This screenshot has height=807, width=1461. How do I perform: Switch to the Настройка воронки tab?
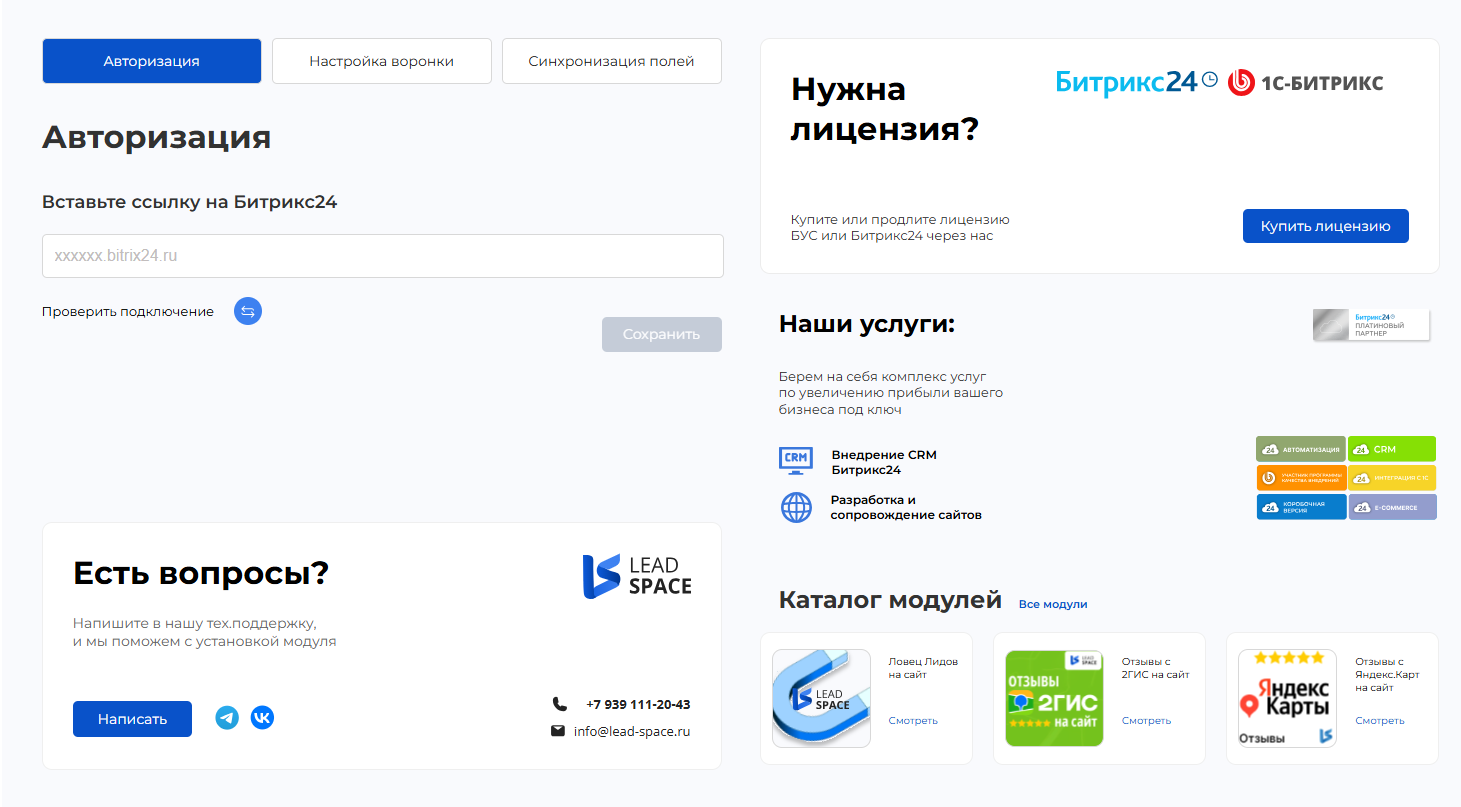point(381,61)
